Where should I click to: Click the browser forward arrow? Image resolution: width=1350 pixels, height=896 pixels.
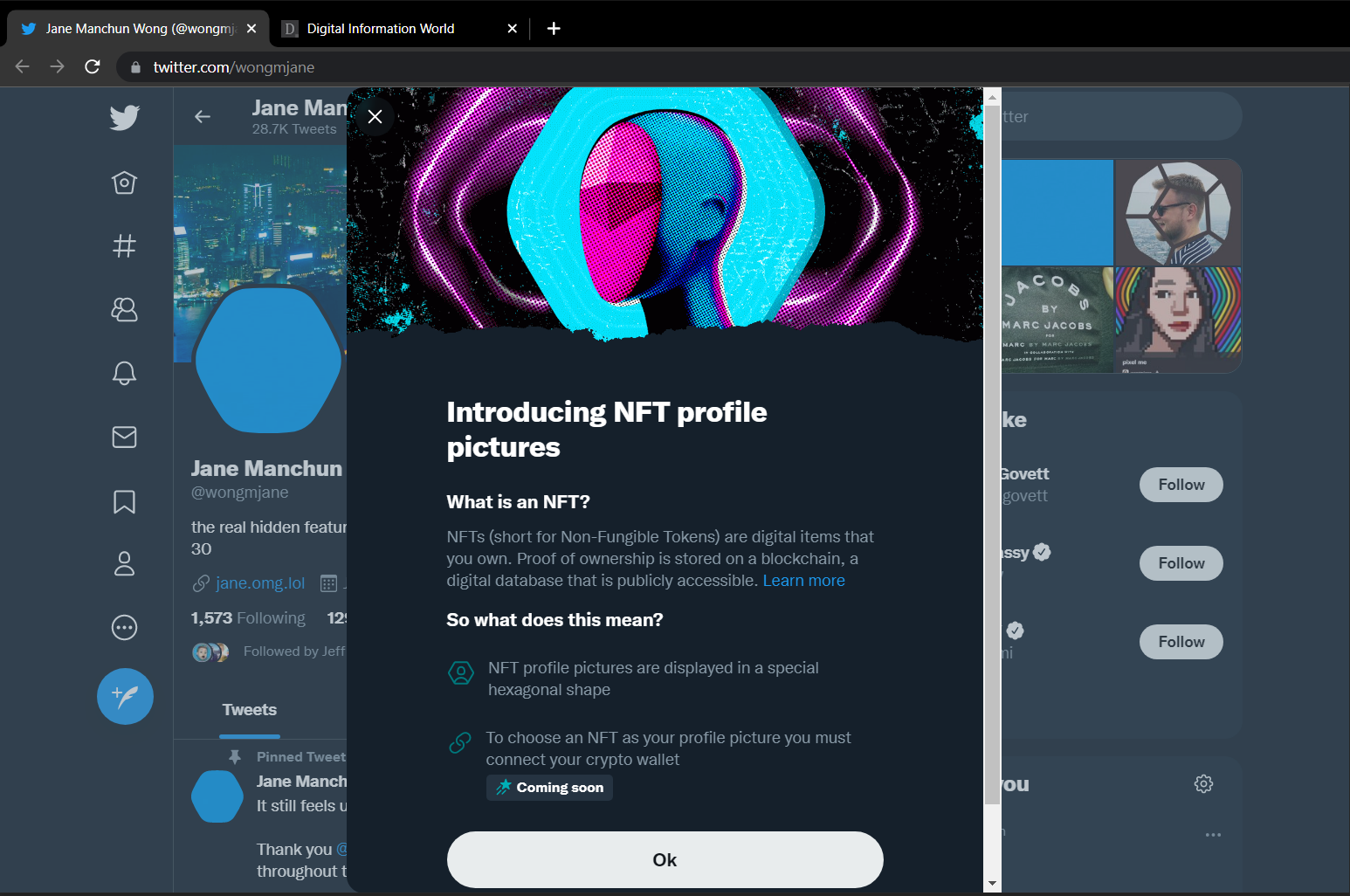tap(58, 66)
